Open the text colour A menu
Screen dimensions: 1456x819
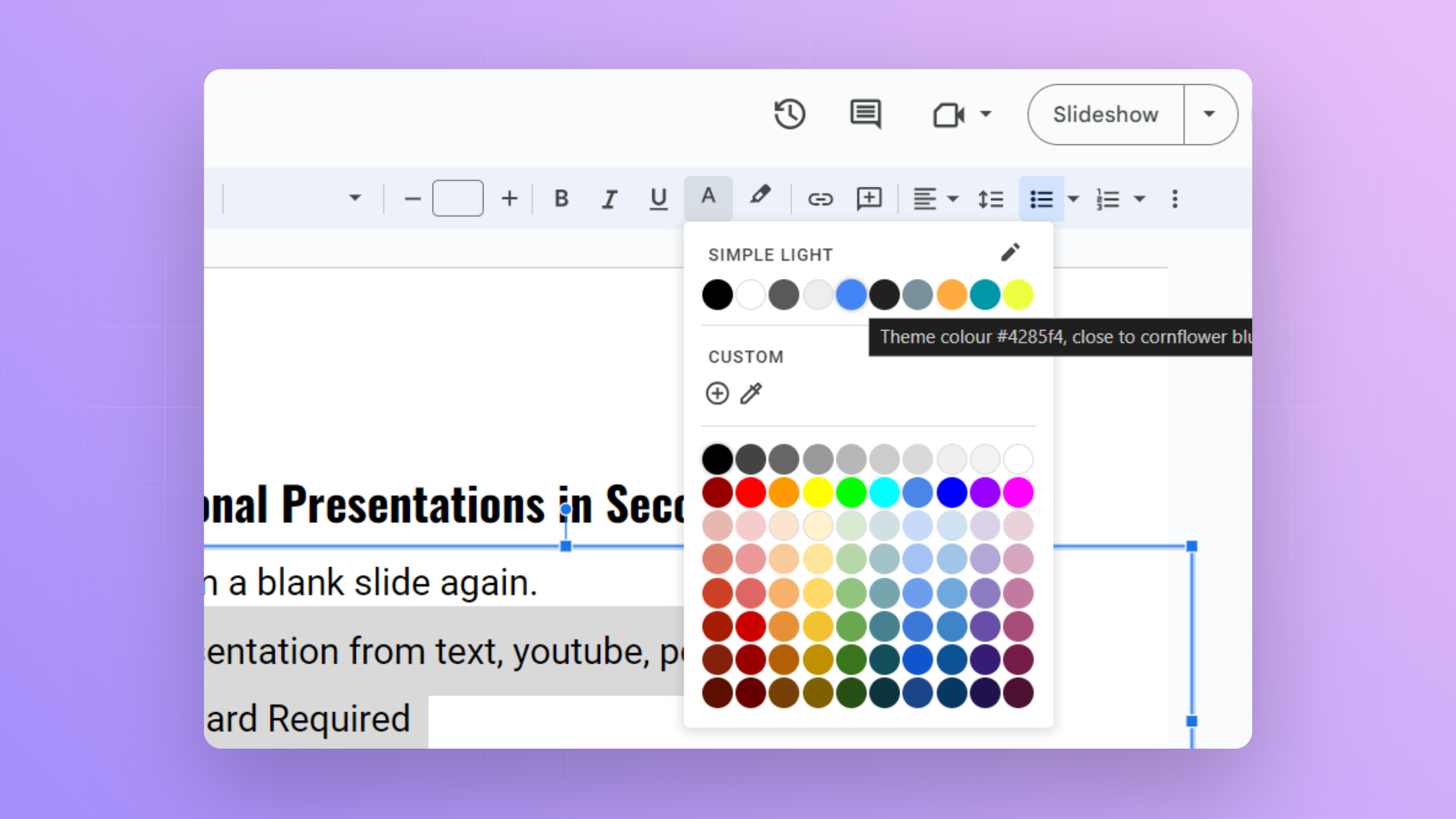click(708, 197)
